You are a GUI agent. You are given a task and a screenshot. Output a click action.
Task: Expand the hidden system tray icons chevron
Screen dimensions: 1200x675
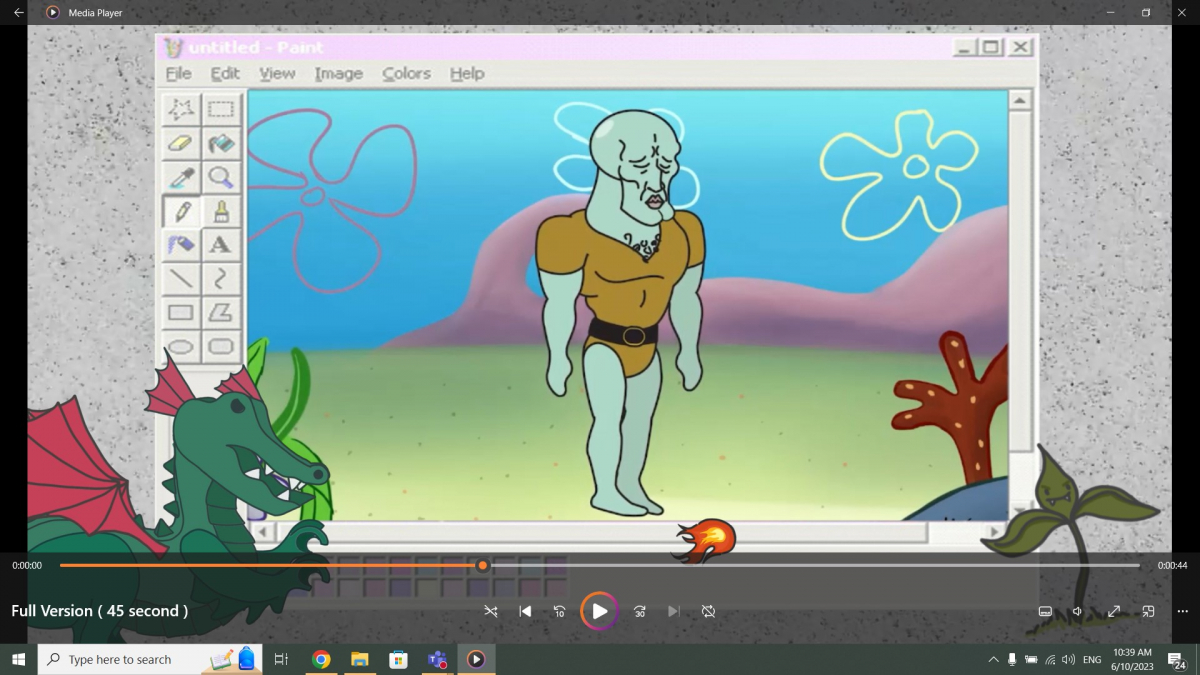(x=993, y=659)
